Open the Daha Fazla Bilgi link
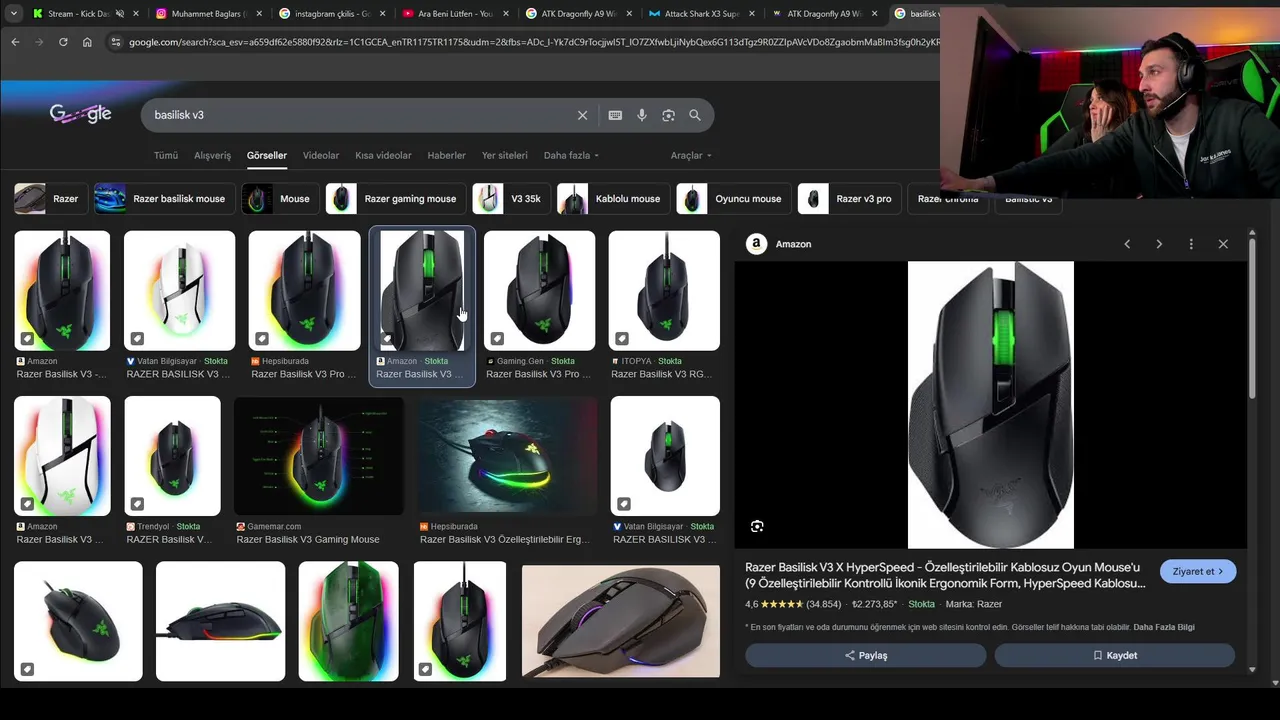The height and width of the screenshot is (720, 1280). tap(1164, 627)
